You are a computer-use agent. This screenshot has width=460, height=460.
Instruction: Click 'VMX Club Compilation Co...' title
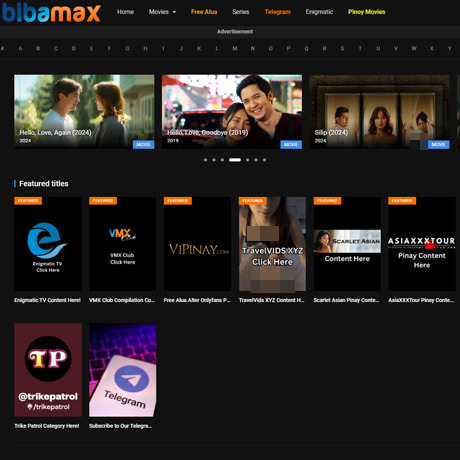click(x=122, y=300)
